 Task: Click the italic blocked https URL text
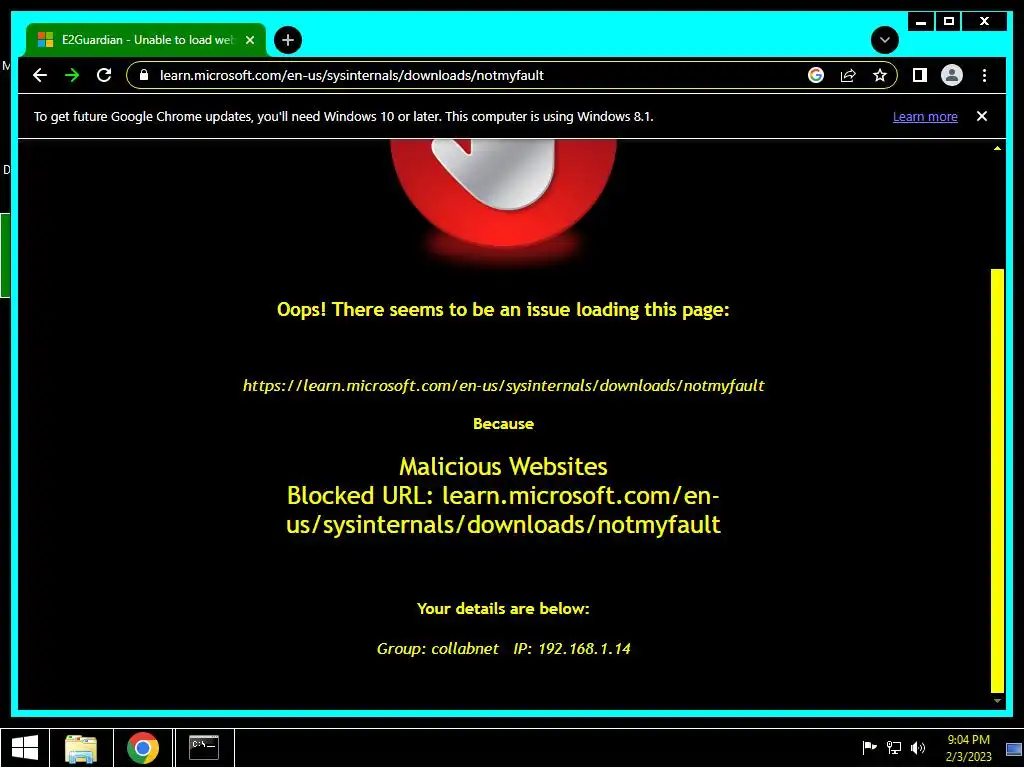coord(504,385)
